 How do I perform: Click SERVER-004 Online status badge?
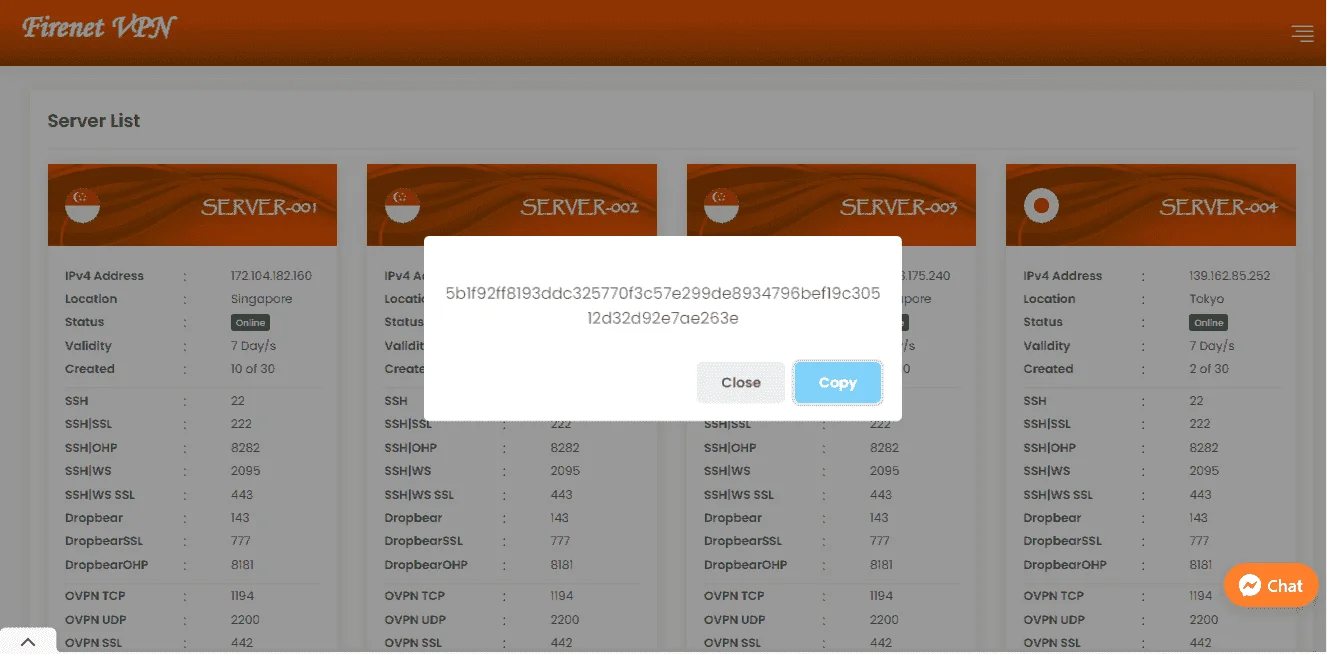(x=1209, y=323)
